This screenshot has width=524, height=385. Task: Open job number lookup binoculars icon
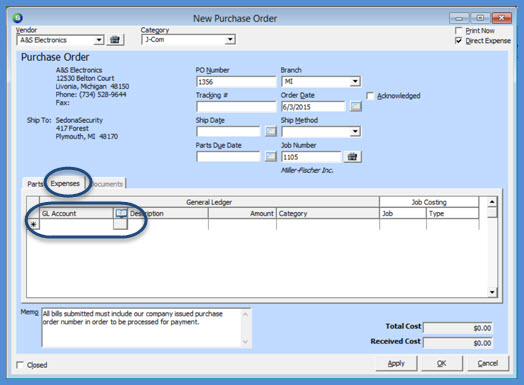[x=353, y=157]
